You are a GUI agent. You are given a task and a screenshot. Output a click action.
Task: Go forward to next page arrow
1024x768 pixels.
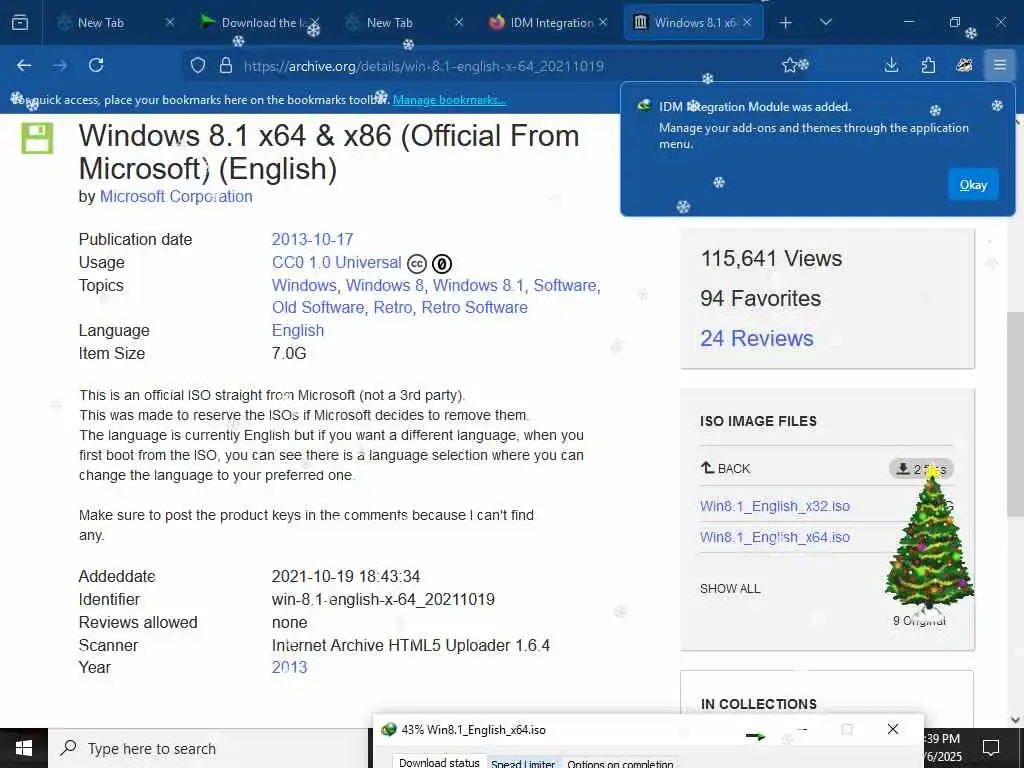[x=60, y=65]
